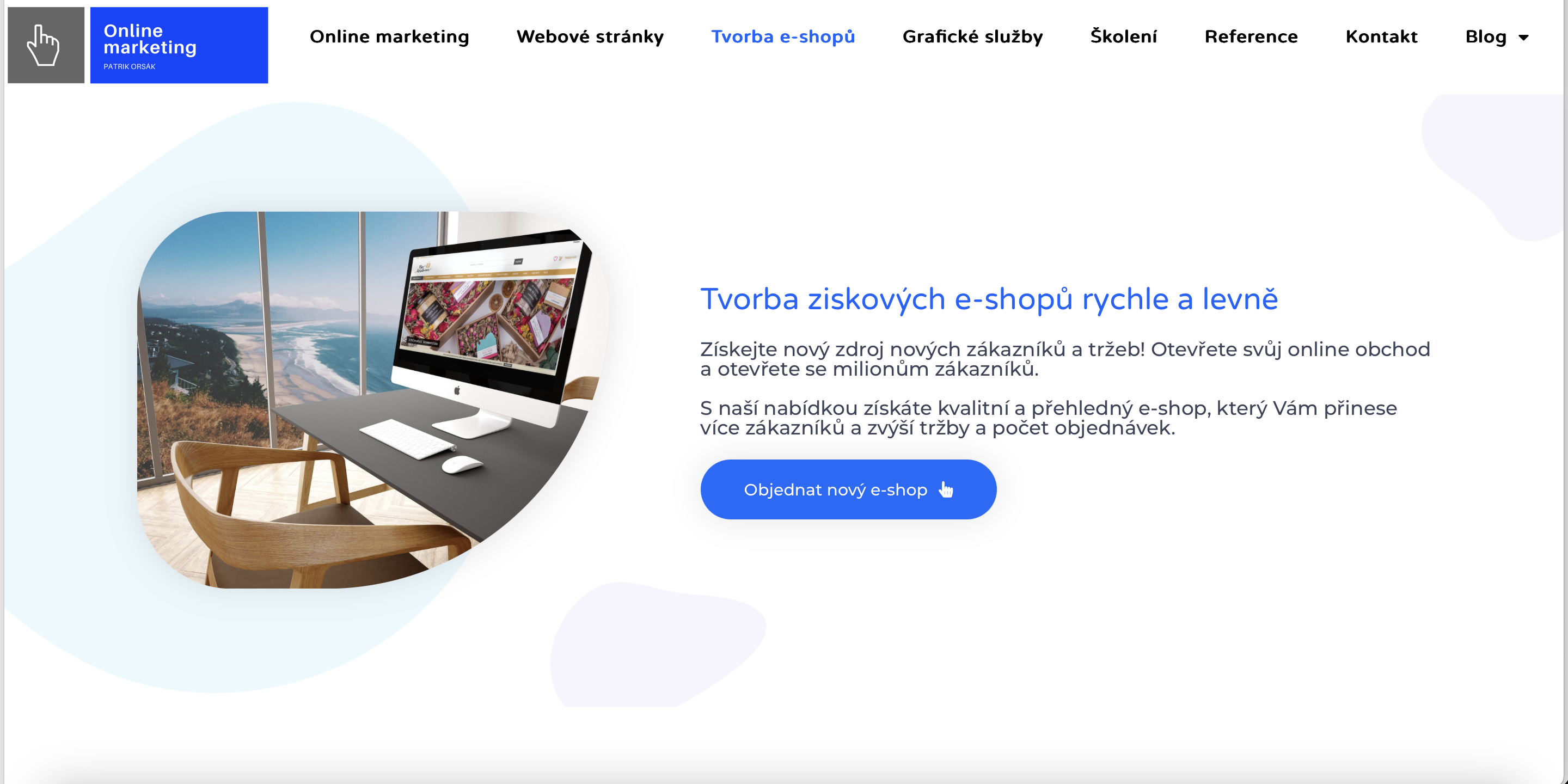
Task: Click paragraph starting with S naší nabídkou
Action: tap(1049, 418)
